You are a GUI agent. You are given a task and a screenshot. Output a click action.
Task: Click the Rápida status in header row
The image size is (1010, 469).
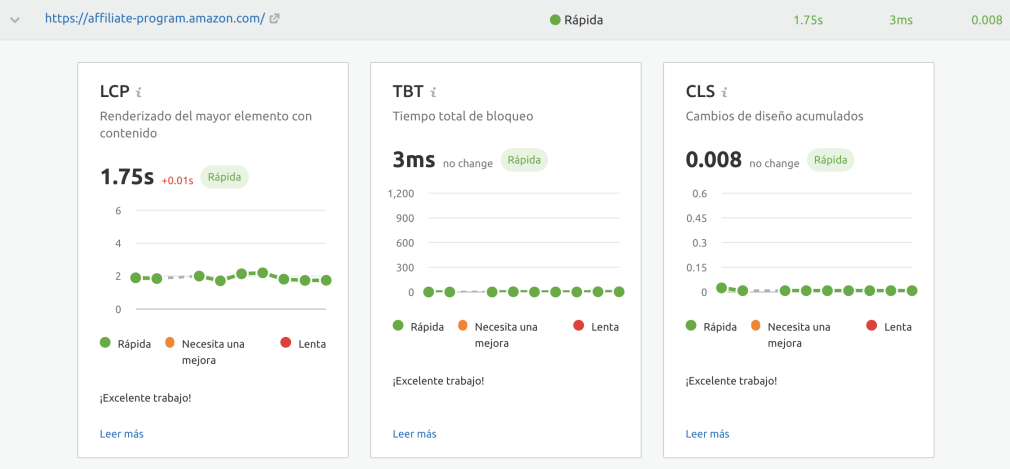click(576, 20)
